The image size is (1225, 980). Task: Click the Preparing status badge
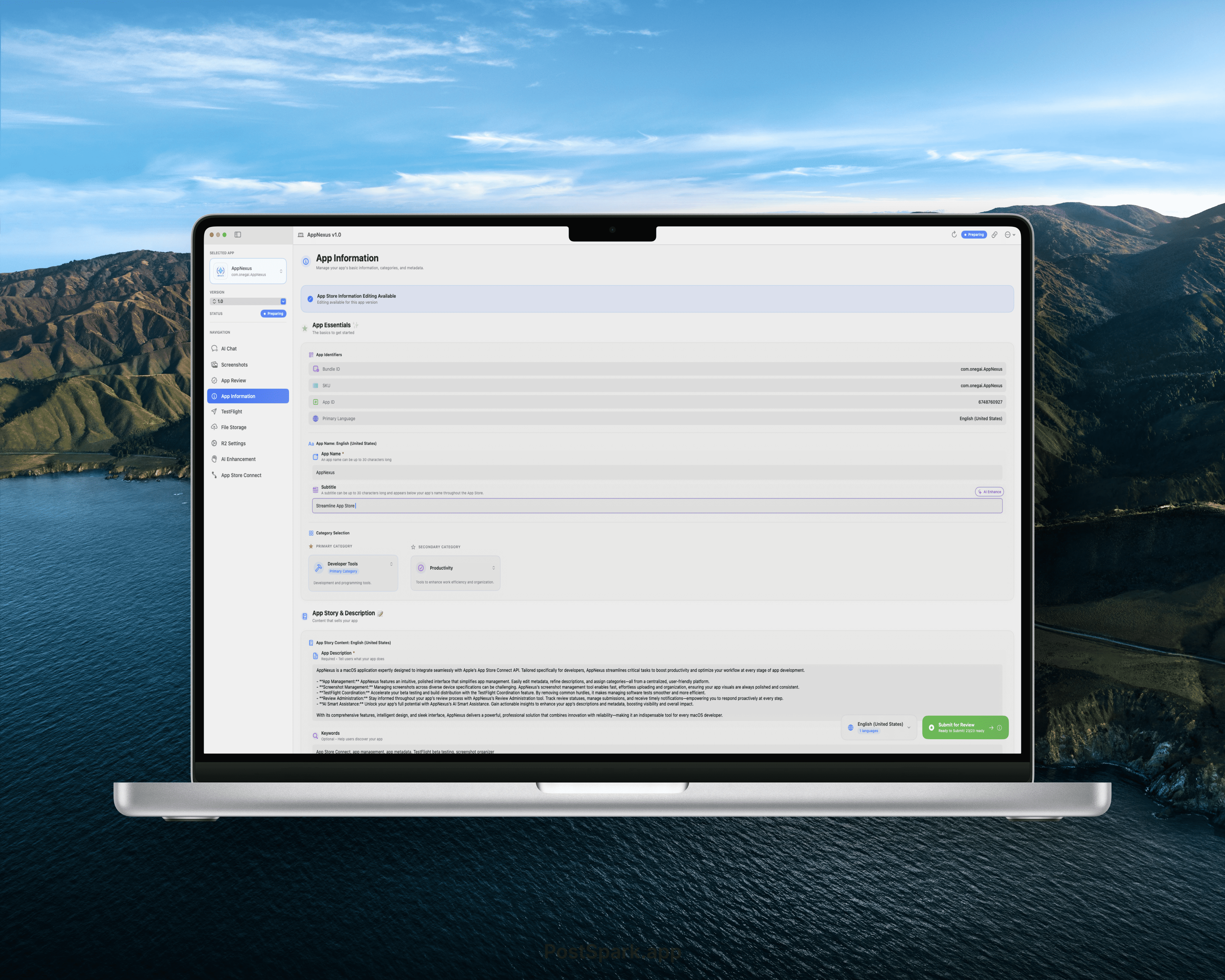273,313
